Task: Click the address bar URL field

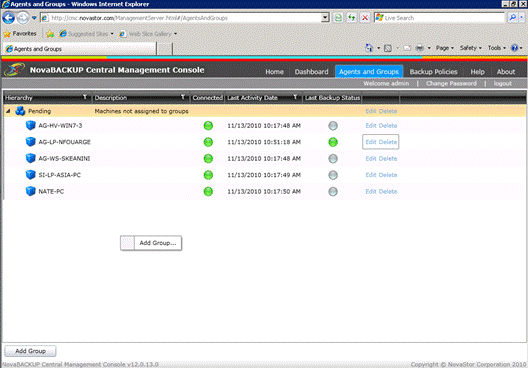Action: tap(180, 18)
